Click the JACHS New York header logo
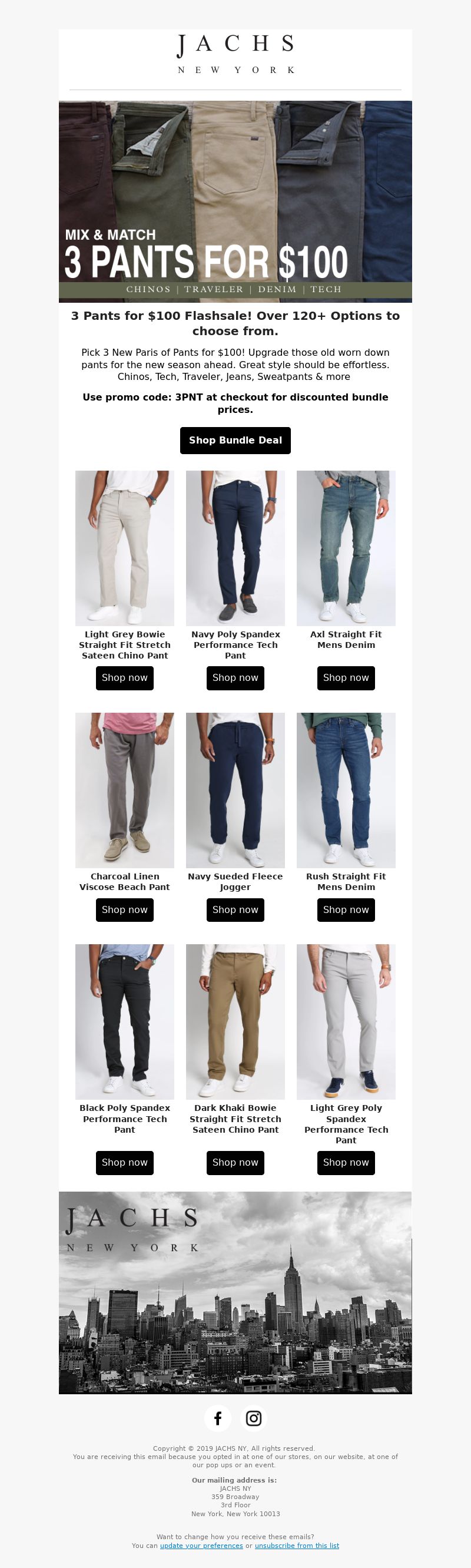471x1568 pixels. pyautogui.click(x=235, y=55)
